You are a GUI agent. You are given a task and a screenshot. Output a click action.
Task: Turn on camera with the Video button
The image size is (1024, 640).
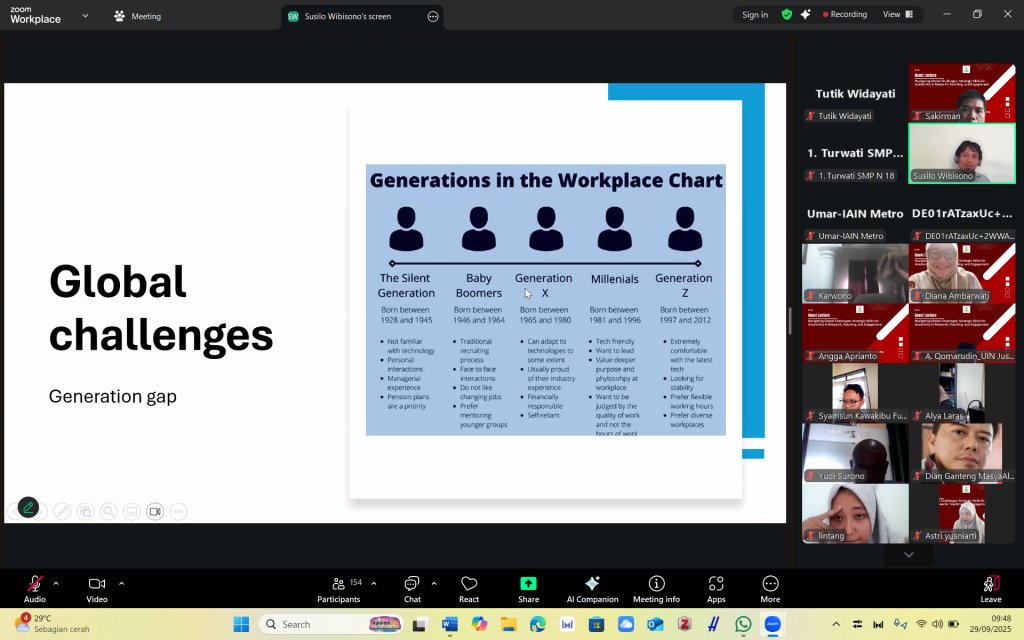(x=97, y=585)
